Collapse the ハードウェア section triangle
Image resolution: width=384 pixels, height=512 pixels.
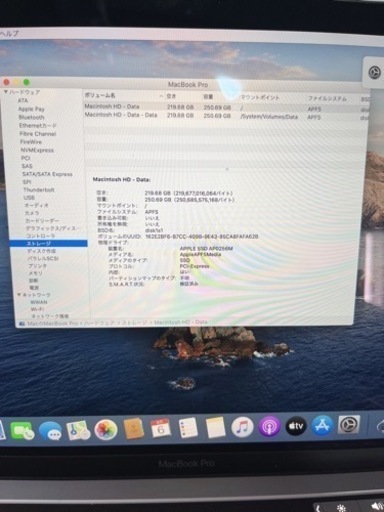point(6,92)
